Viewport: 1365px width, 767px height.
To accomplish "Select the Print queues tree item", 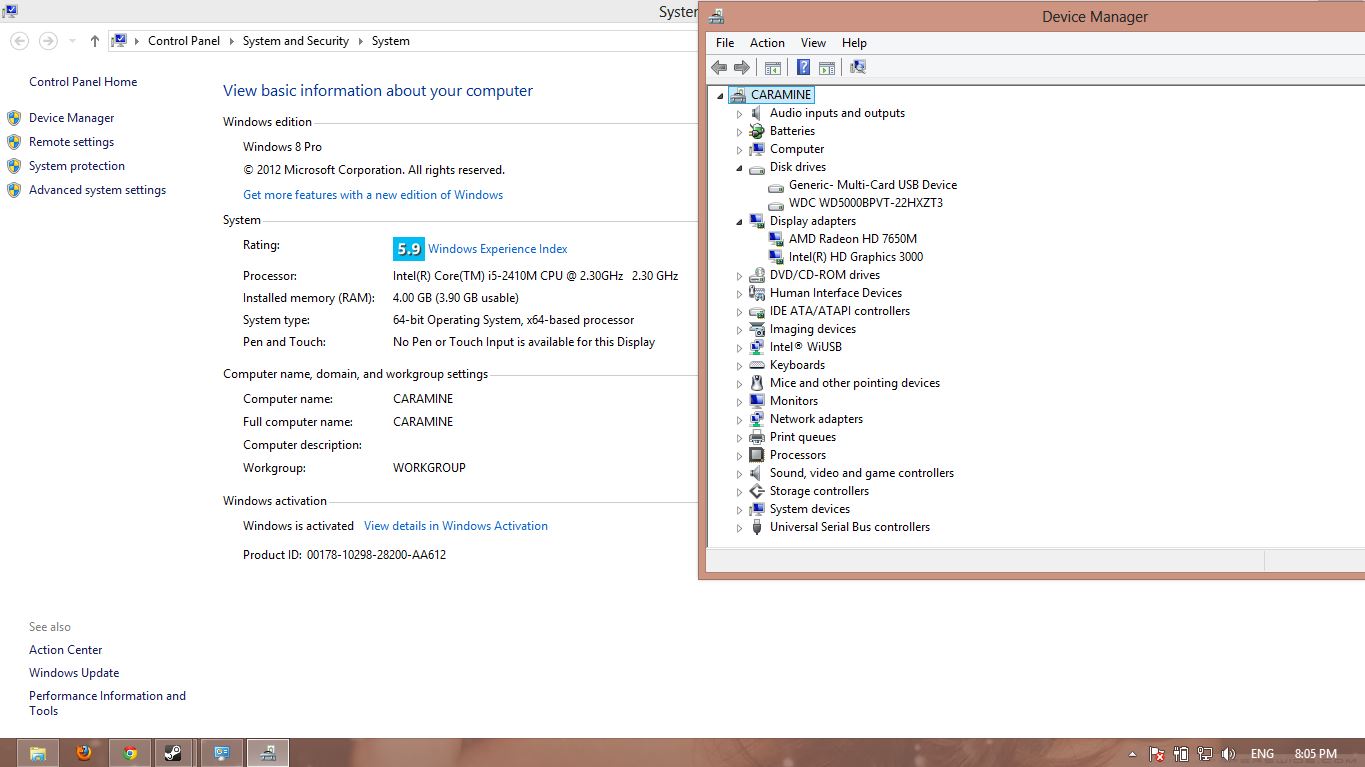I will tap(803, 437).
